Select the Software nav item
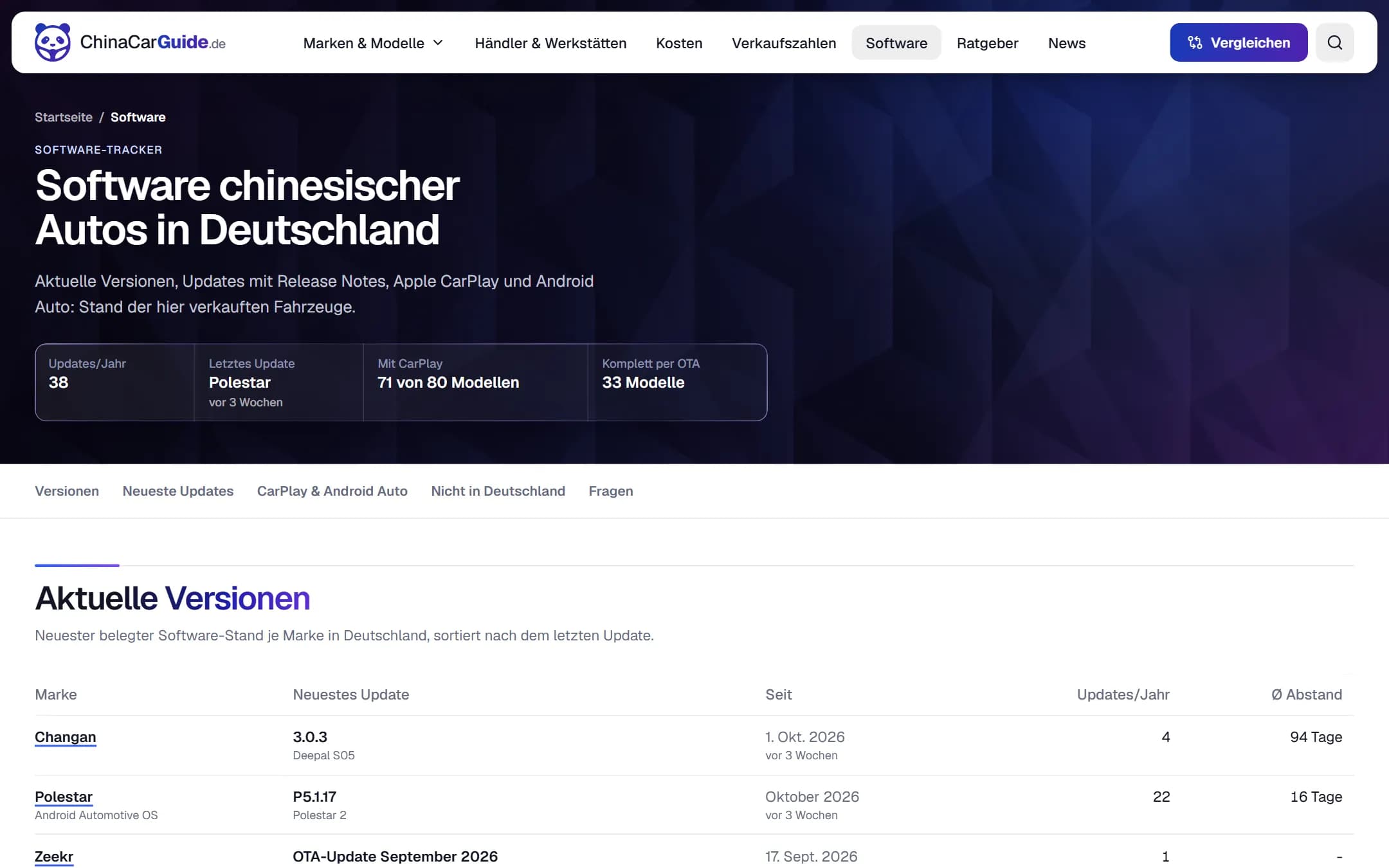Image resolution: width=1389 pixels, height=868 pixels. [x=896, y=43]
